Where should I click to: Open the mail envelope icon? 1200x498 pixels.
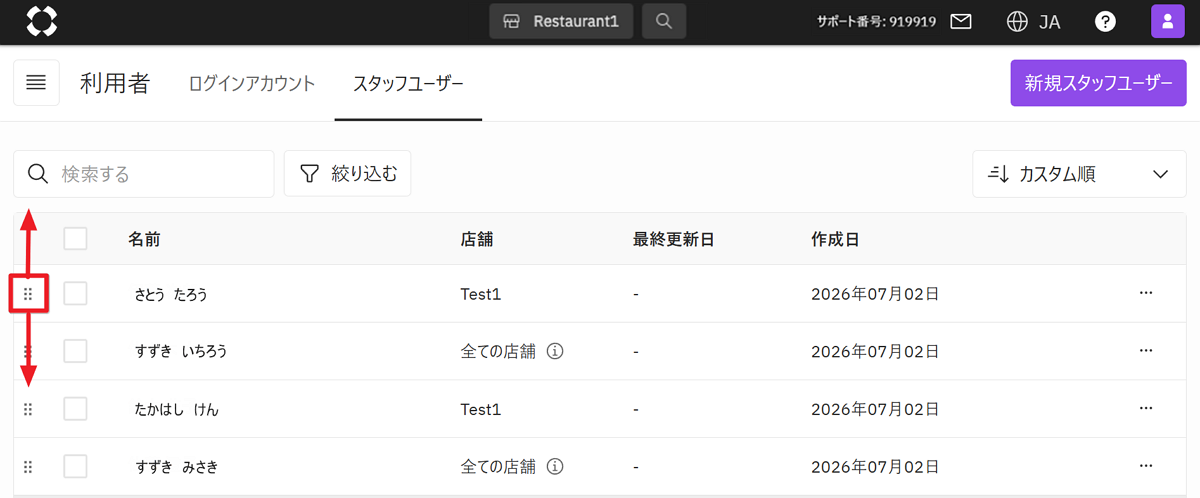click(961, 21)
